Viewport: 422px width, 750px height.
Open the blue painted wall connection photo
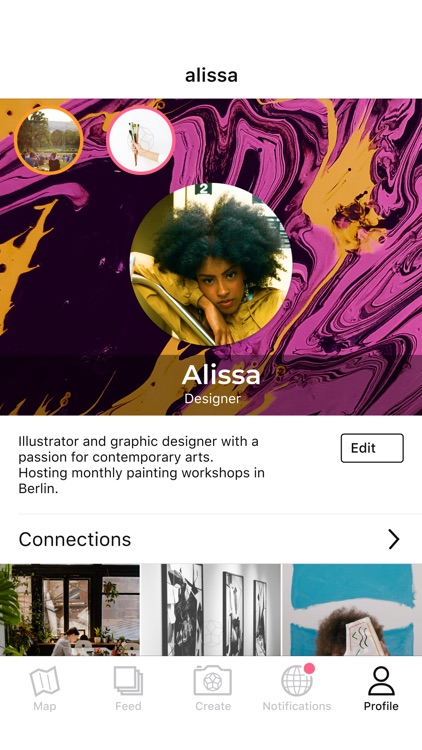[352, 610]
